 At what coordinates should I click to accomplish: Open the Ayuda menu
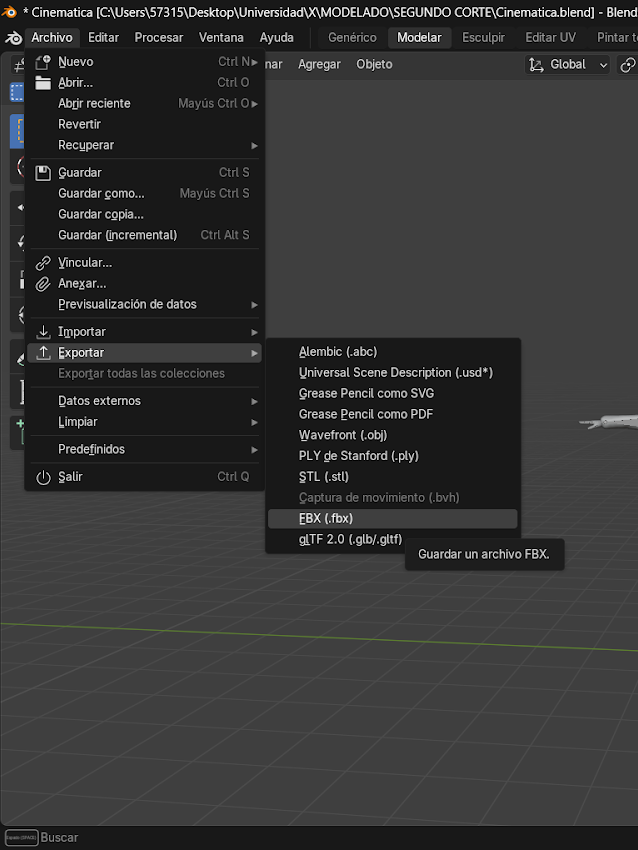276,37
